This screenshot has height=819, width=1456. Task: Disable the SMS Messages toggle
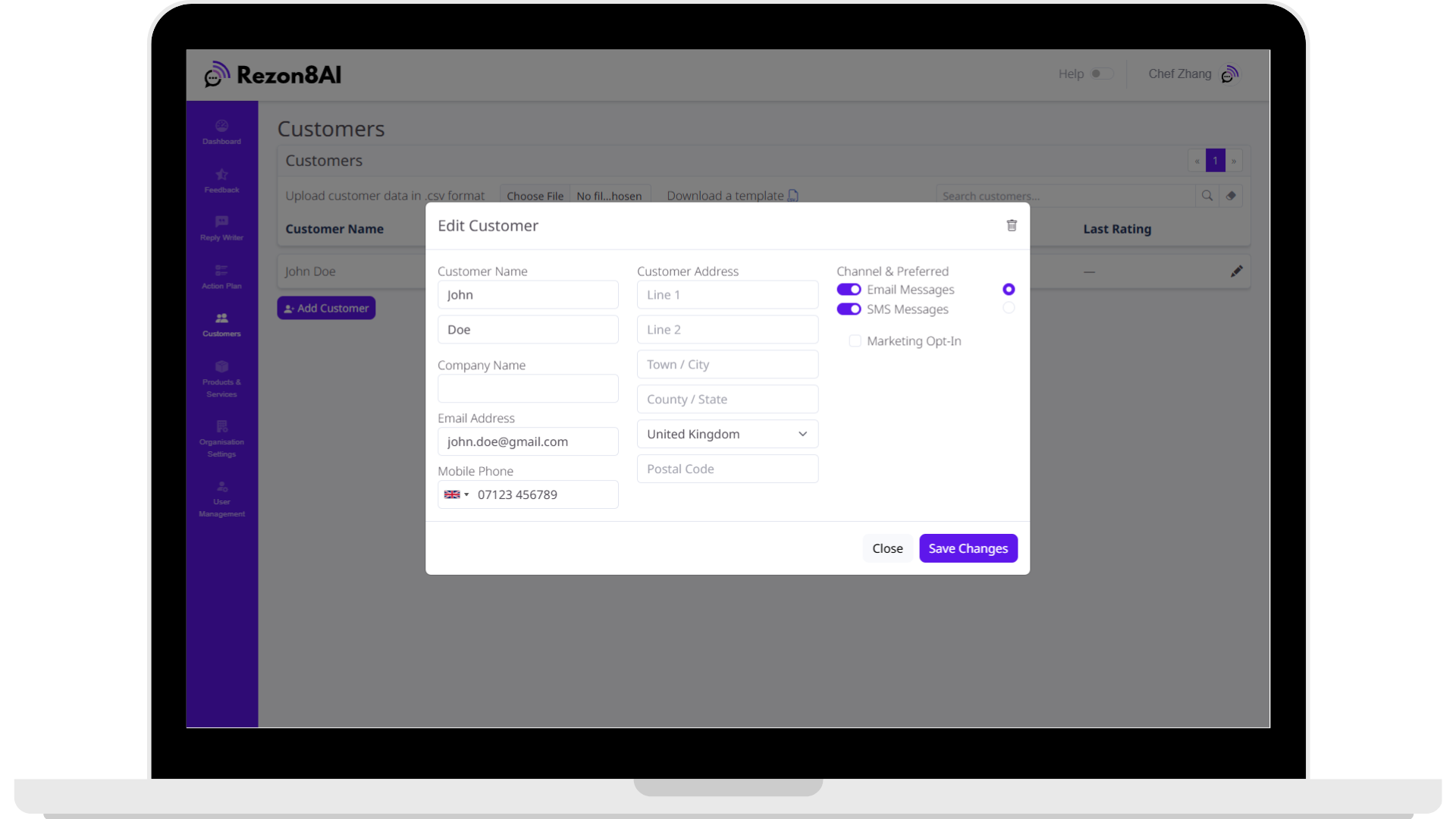pyautogui.click(x=849, y=309)
